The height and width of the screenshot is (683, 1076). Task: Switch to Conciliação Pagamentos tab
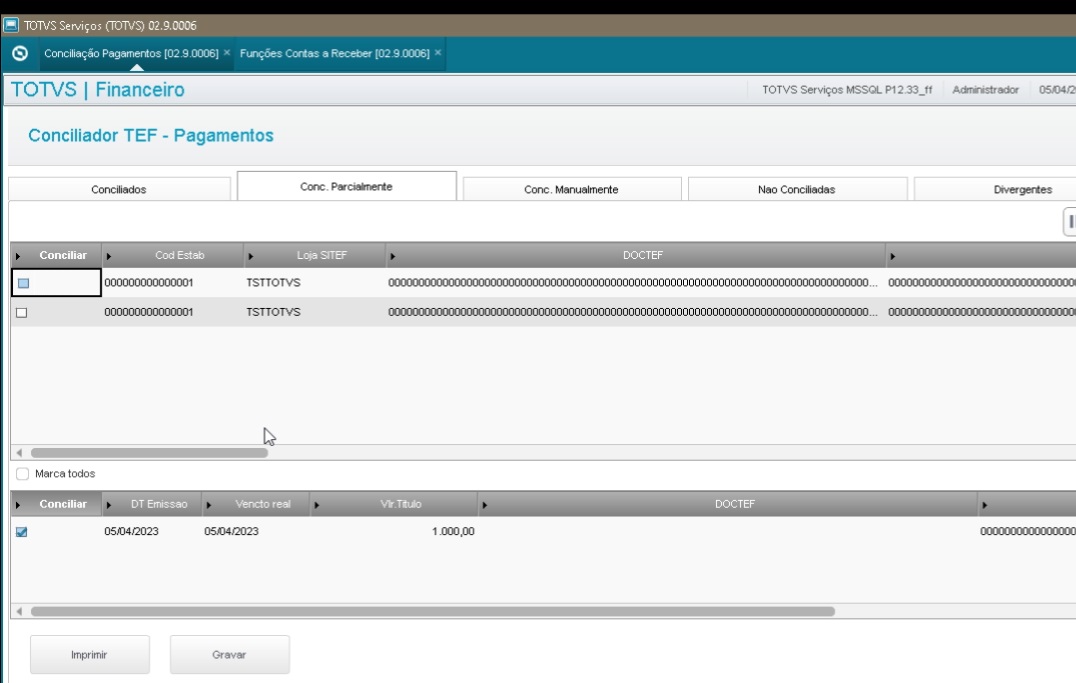pyautogui.click(x=131, y=53)
